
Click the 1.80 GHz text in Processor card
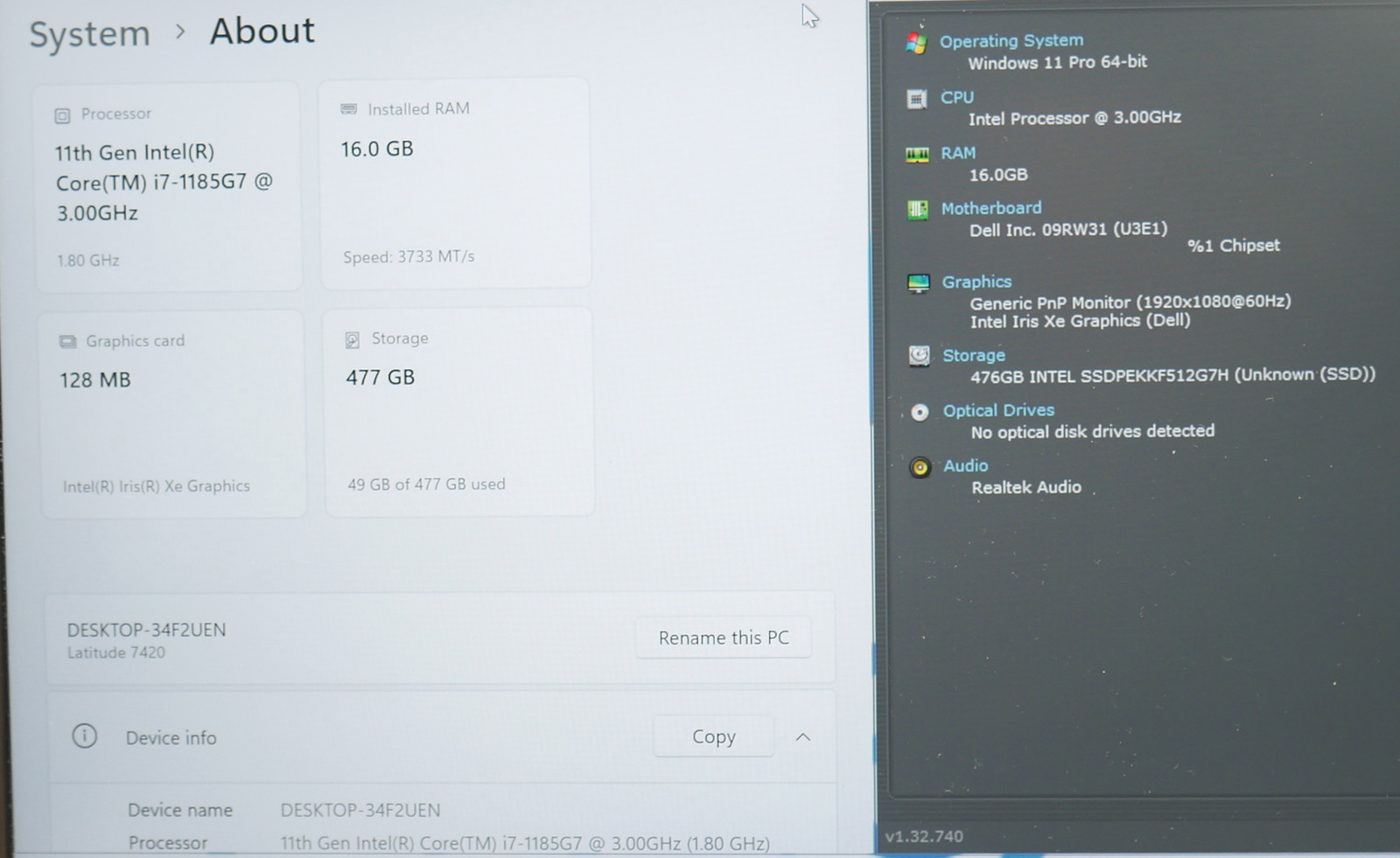click(x=88, y=261)
